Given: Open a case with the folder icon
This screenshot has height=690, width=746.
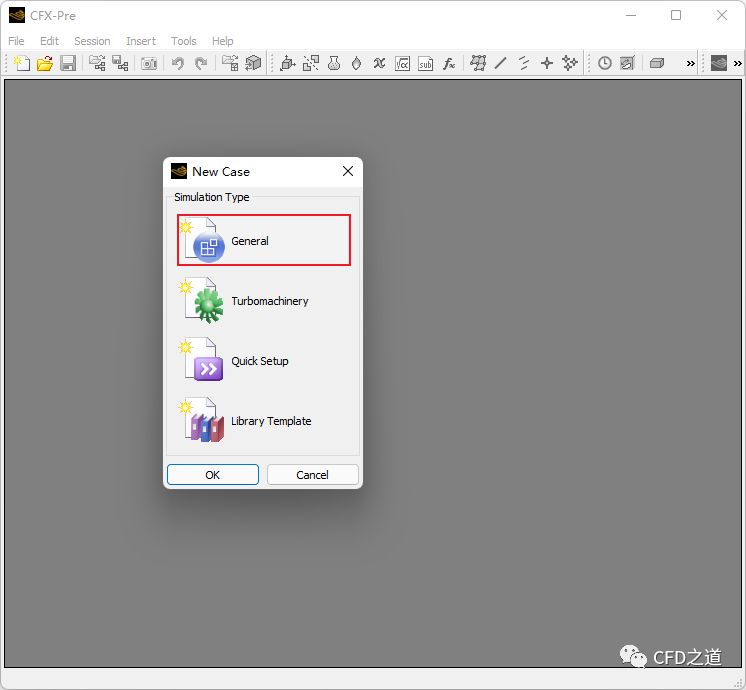Looking at the screenshot, I should 45,63.
